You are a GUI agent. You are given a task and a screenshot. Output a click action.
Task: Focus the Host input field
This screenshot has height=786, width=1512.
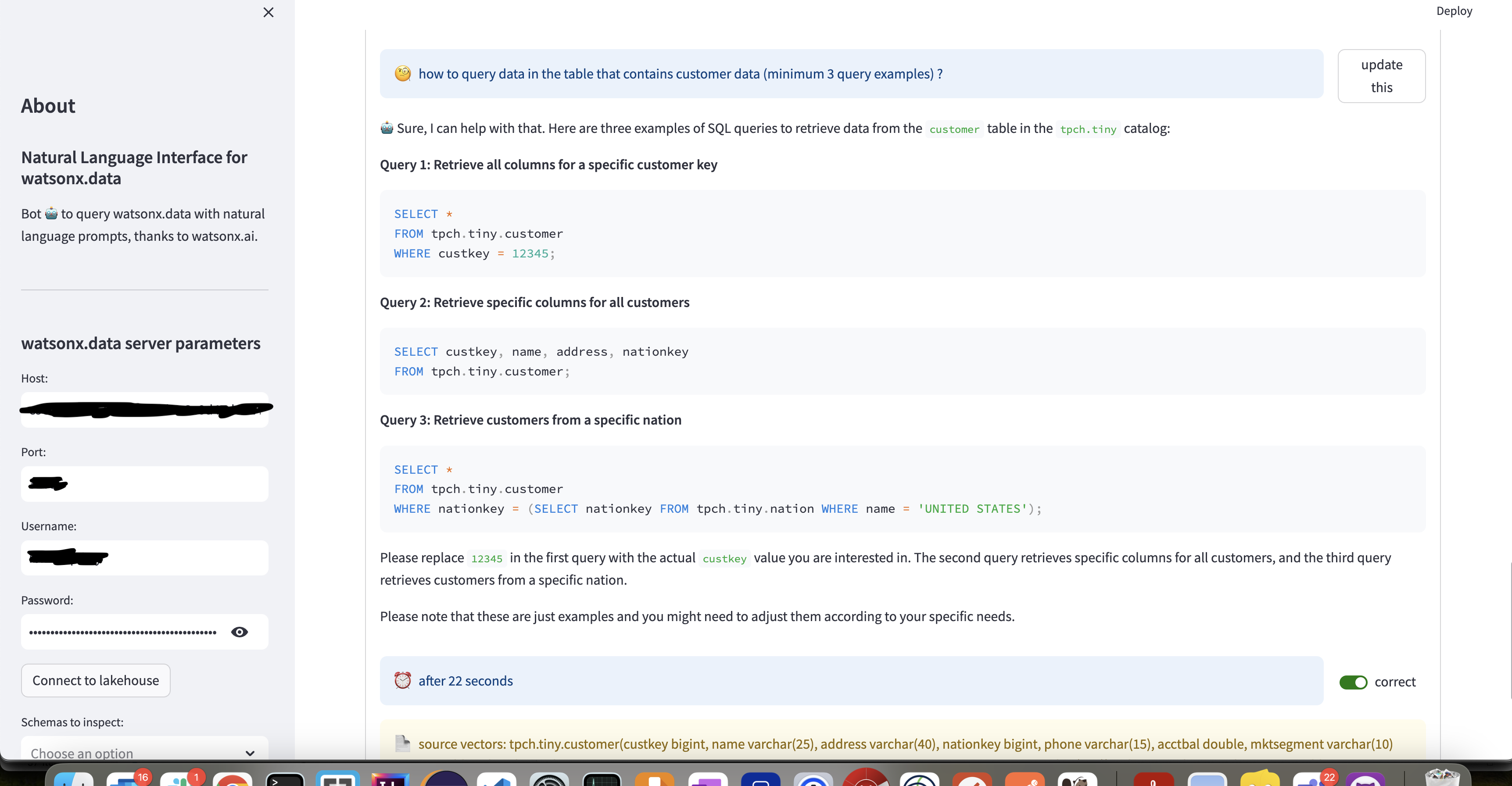click(144, 409)
